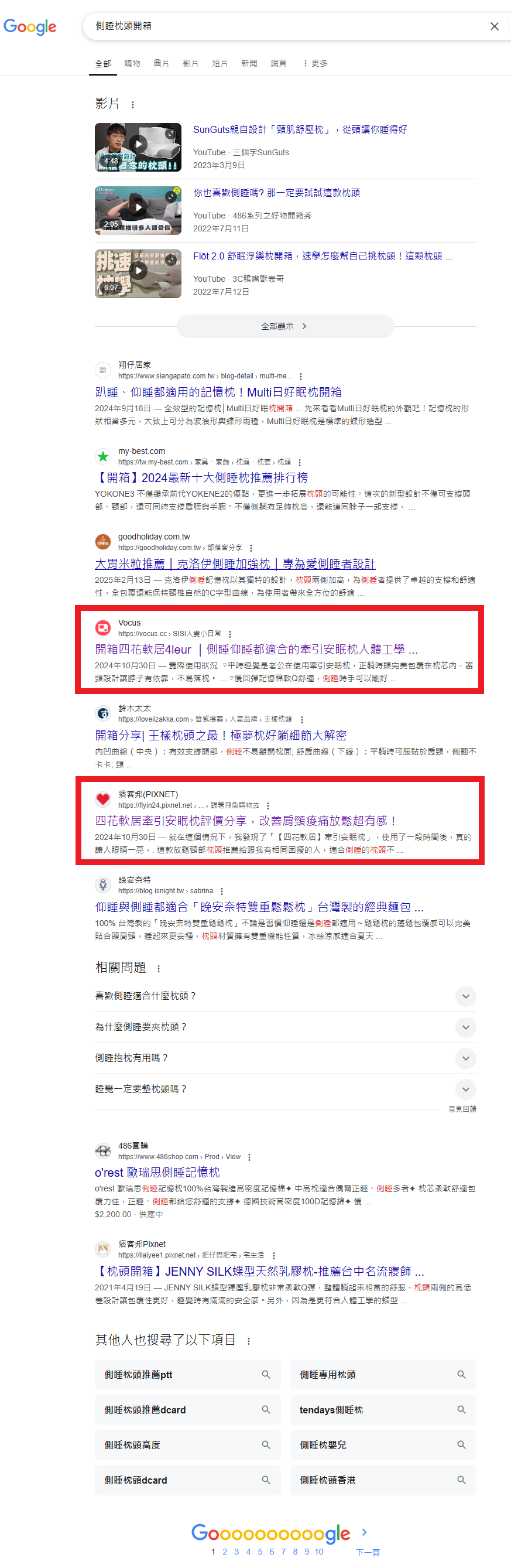Click the Google logo
Image resolution: width=511 pixels, height=1568 pixels.
pos(30,27)
